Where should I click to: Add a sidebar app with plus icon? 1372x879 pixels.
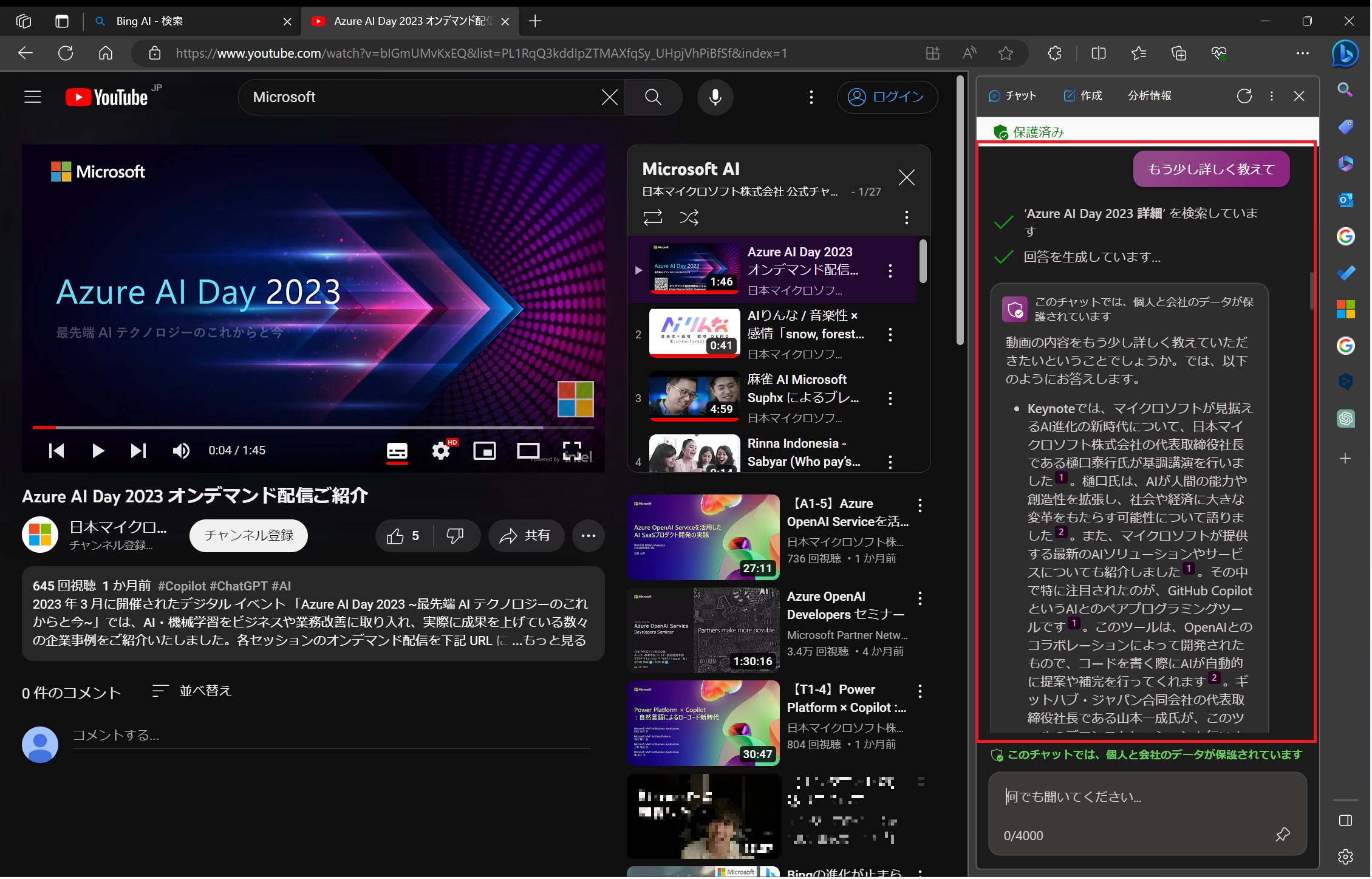point(1345,459)
